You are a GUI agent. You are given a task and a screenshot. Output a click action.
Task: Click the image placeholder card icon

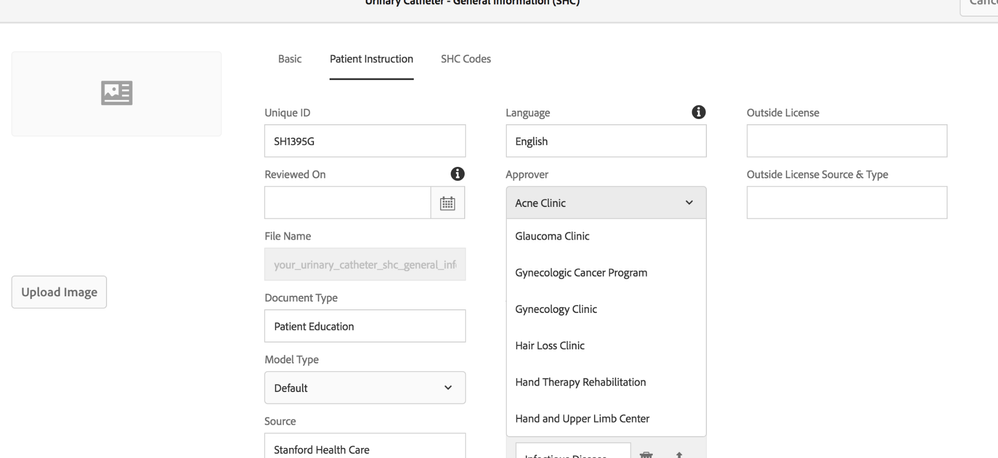pos(117,93)
